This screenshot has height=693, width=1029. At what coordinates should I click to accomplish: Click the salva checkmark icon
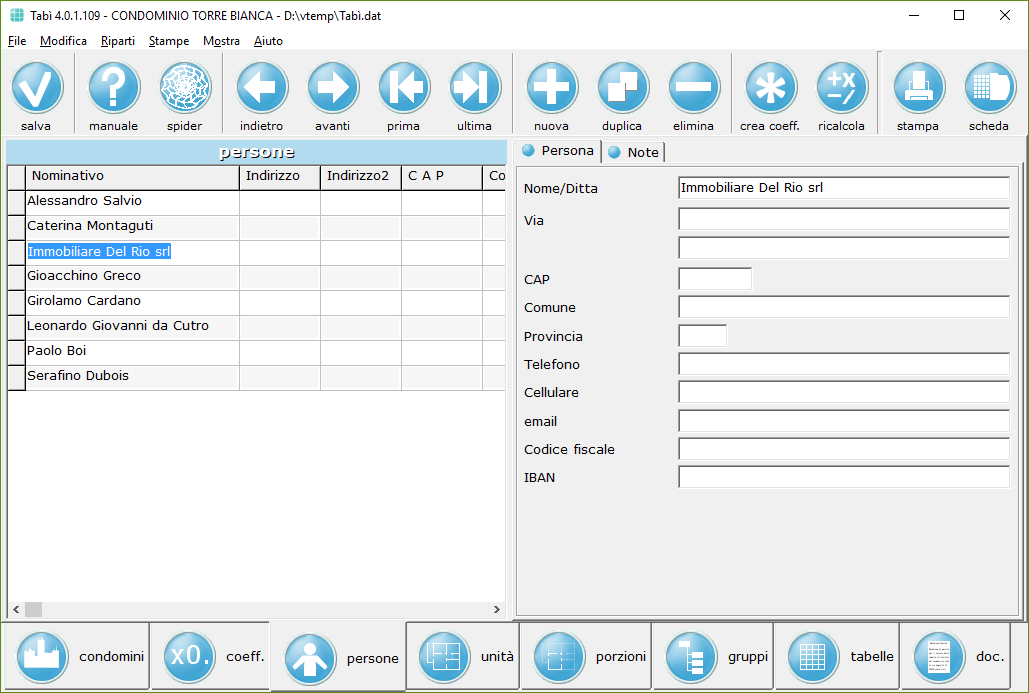click(x=37, y=88)
